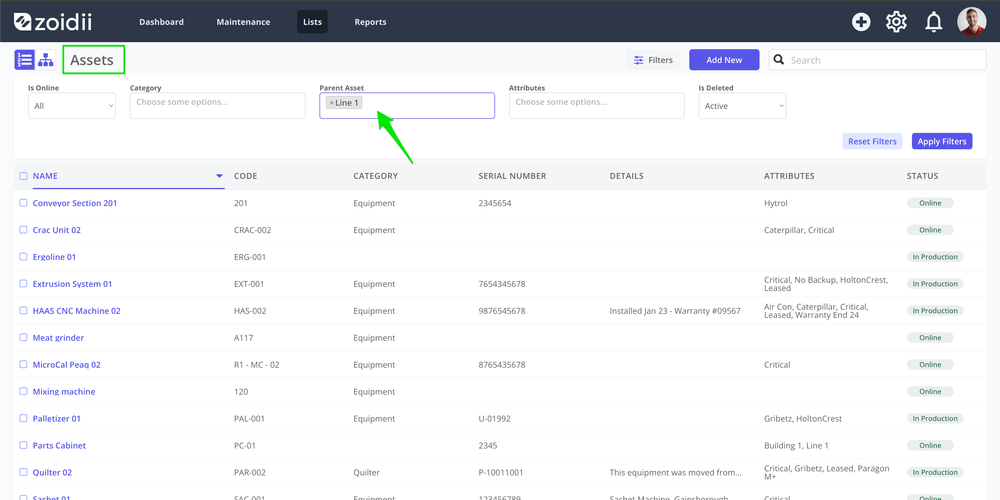Image resolution: width=1000 pixels, height=500 pixels.
Task: Open Maintenance menu
Action: click(243, 22)
